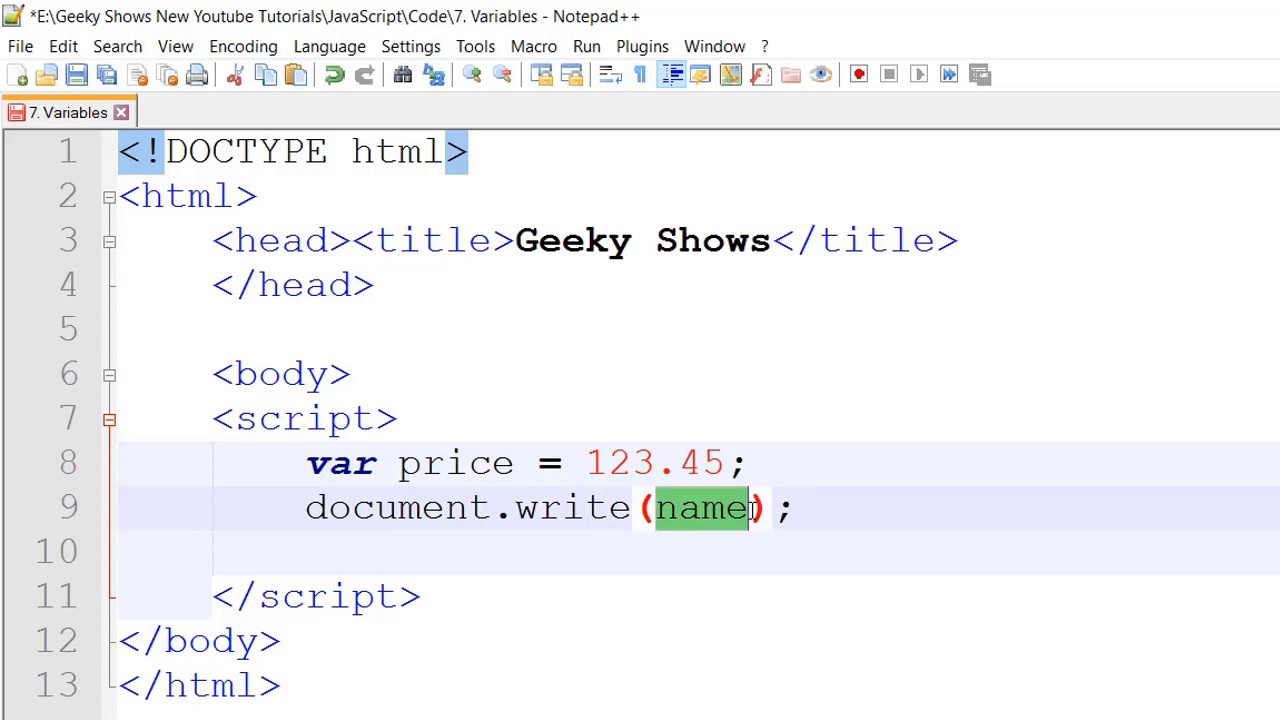Collapse the script fold marker on line 7
Screen dimensions: 1280x720
tap(109, 420)
